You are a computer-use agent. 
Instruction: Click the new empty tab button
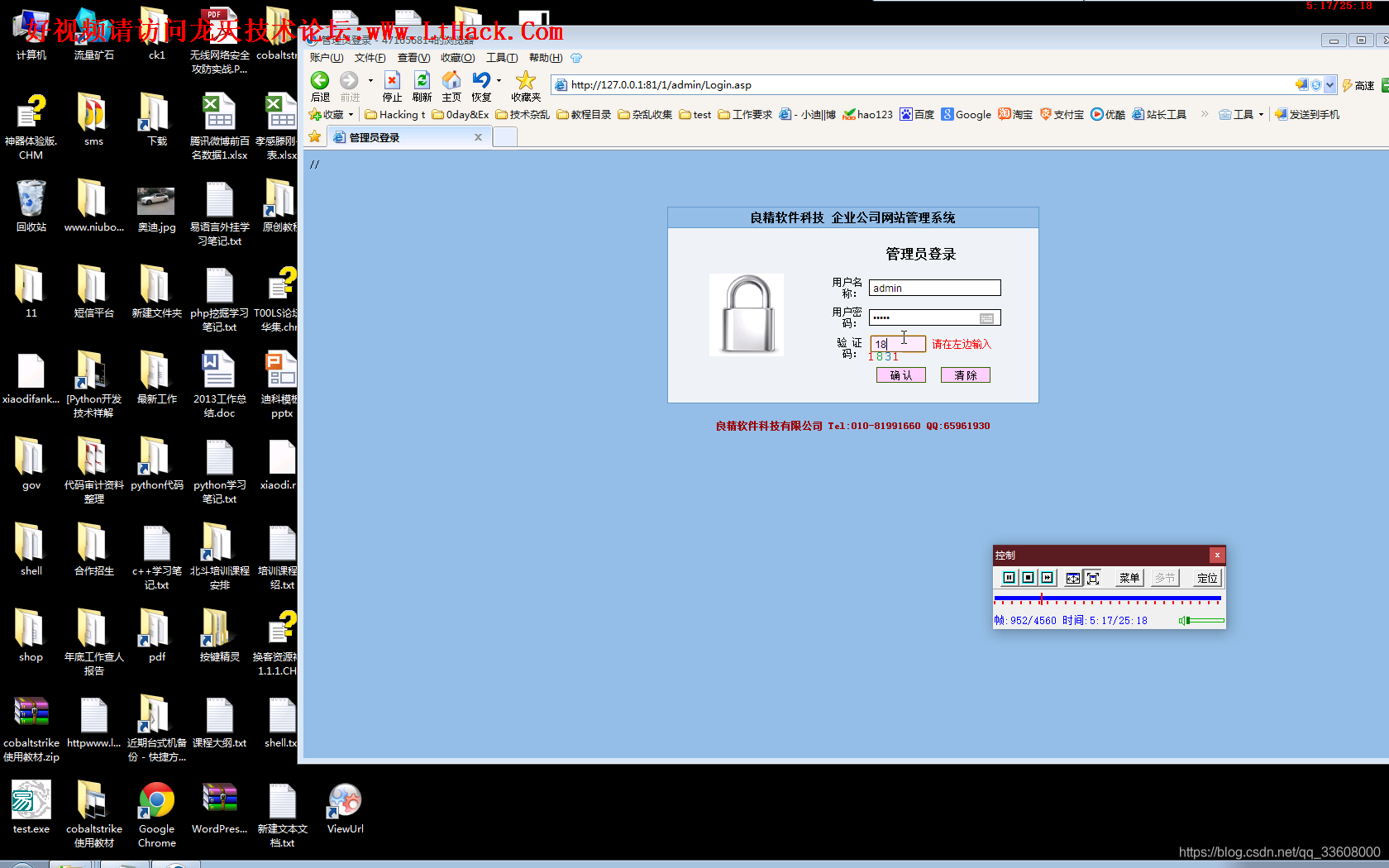coord(505,137)
